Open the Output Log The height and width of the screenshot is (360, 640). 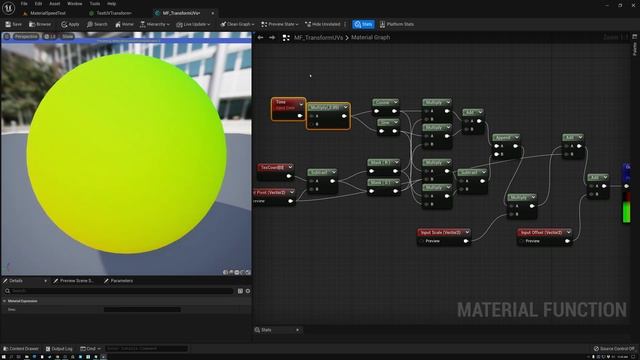59,349
